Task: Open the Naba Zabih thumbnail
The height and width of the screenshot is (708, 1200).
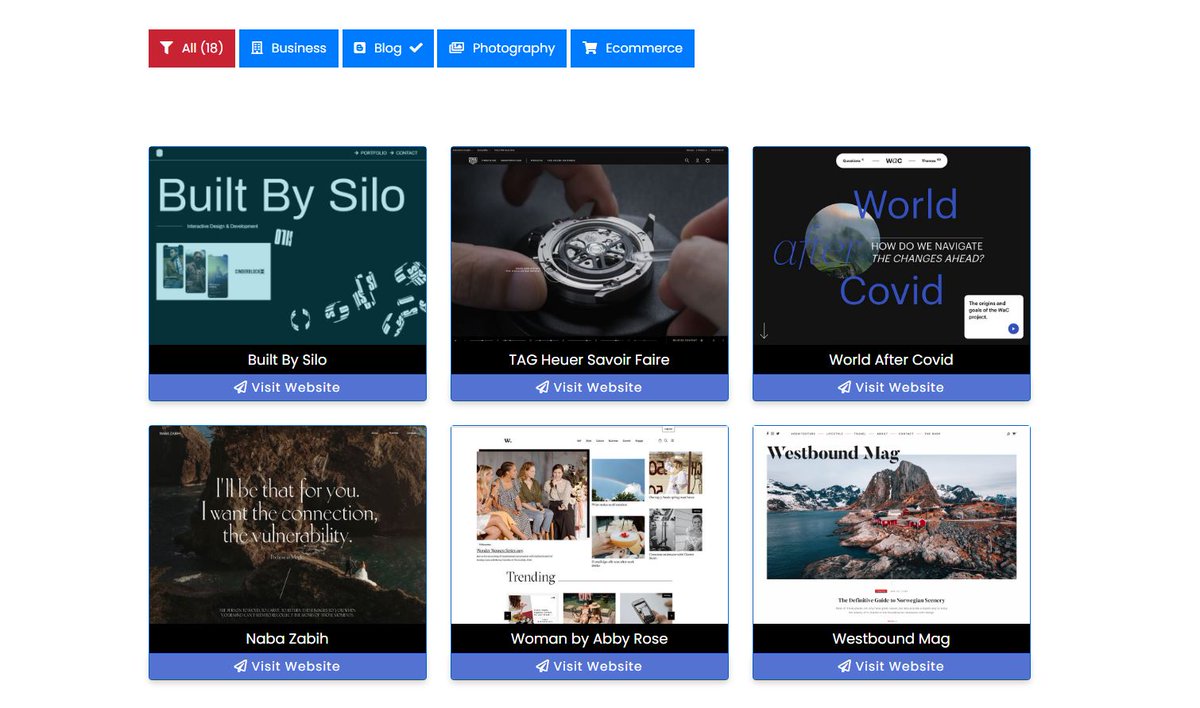Action: [x=288, y=525]
